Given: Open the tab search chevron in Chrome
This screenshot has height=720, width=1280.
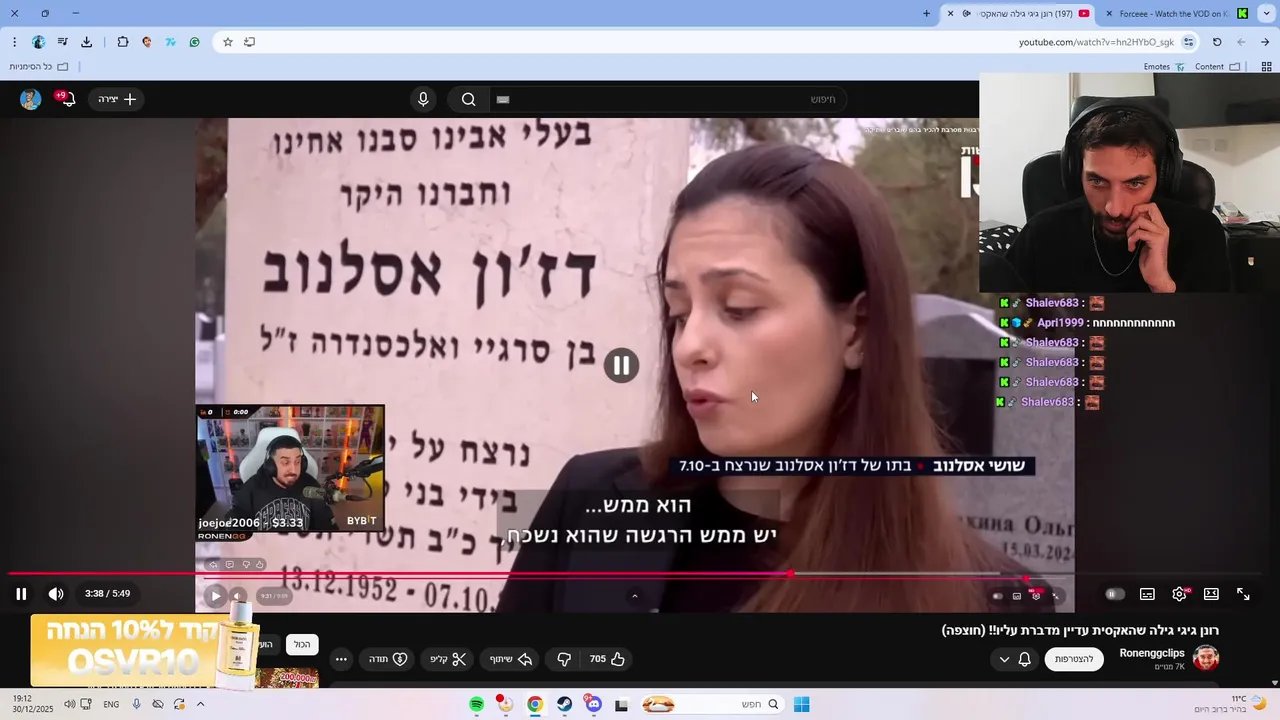Looking at the screenshot, I should (x=1267, y=14).
